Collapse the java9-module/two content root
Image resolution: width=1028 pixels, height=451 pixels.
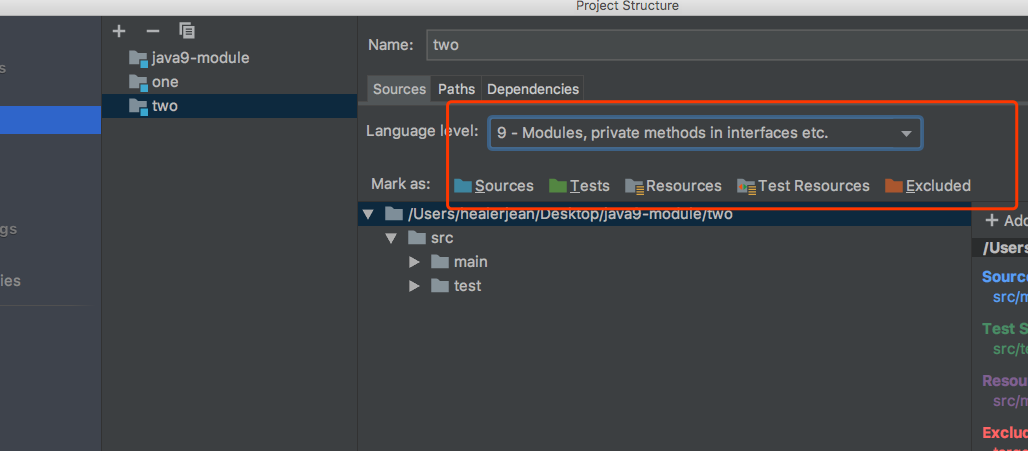368,214
